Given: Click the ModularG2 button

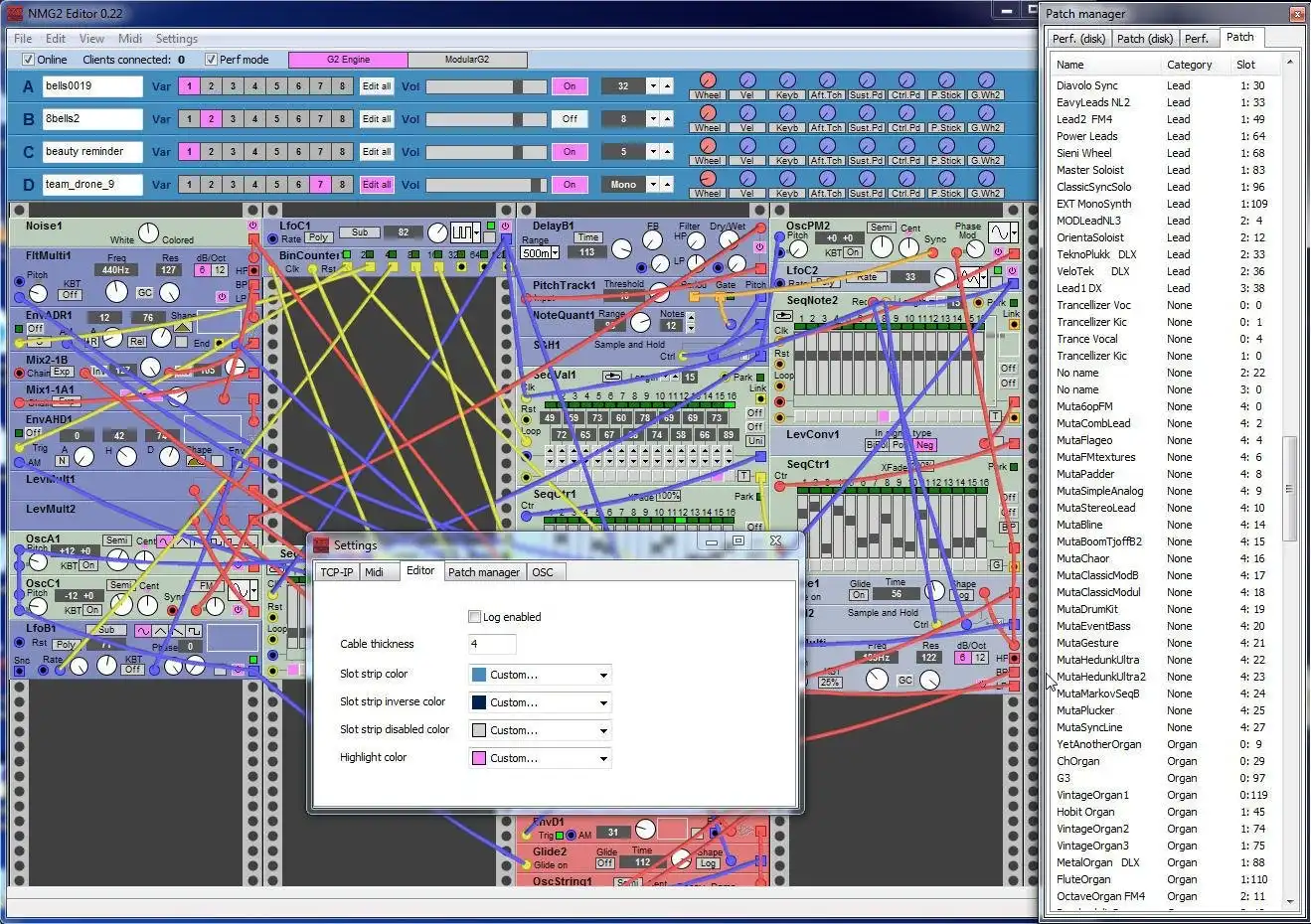Looking at the screenshot, I should tap(467, 60).
